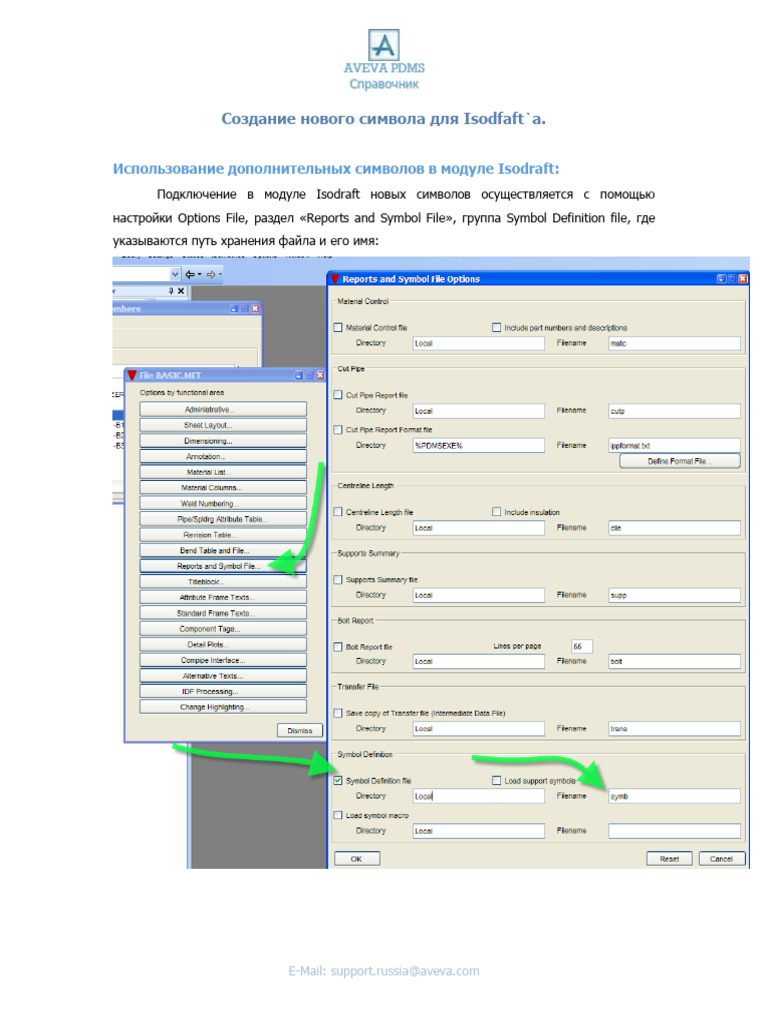Minimize the File BASIC.MET window
The width and height of the screenshot is (768, 1024).
click(x=299, y=376)
